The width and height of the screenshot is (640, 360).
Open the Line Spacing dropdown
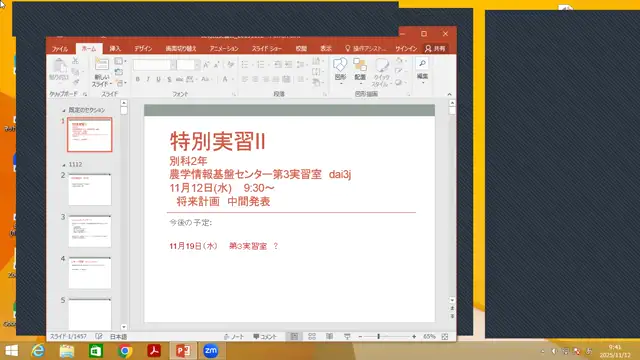click(x=301, y=64)
